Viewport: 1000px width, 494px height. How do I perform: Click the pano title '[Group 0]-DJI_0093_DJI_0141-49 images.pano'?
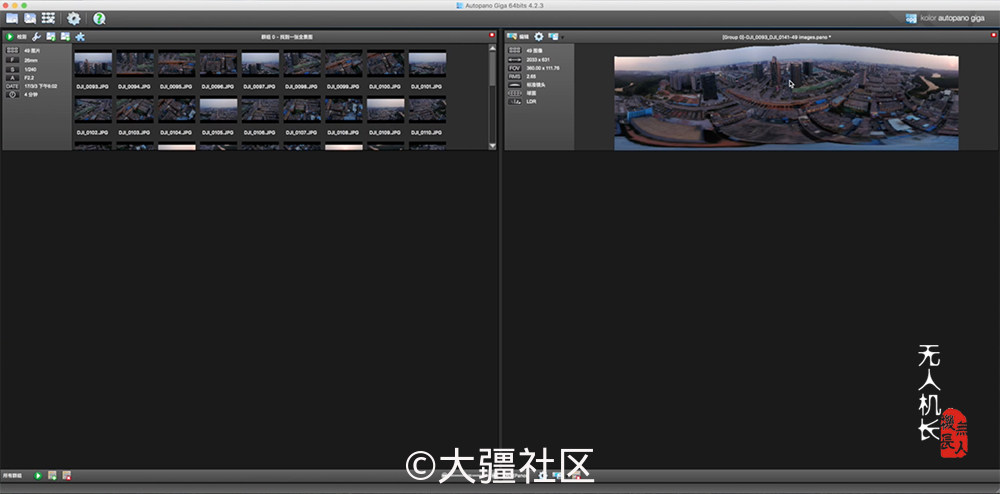(x=776, y=37)
